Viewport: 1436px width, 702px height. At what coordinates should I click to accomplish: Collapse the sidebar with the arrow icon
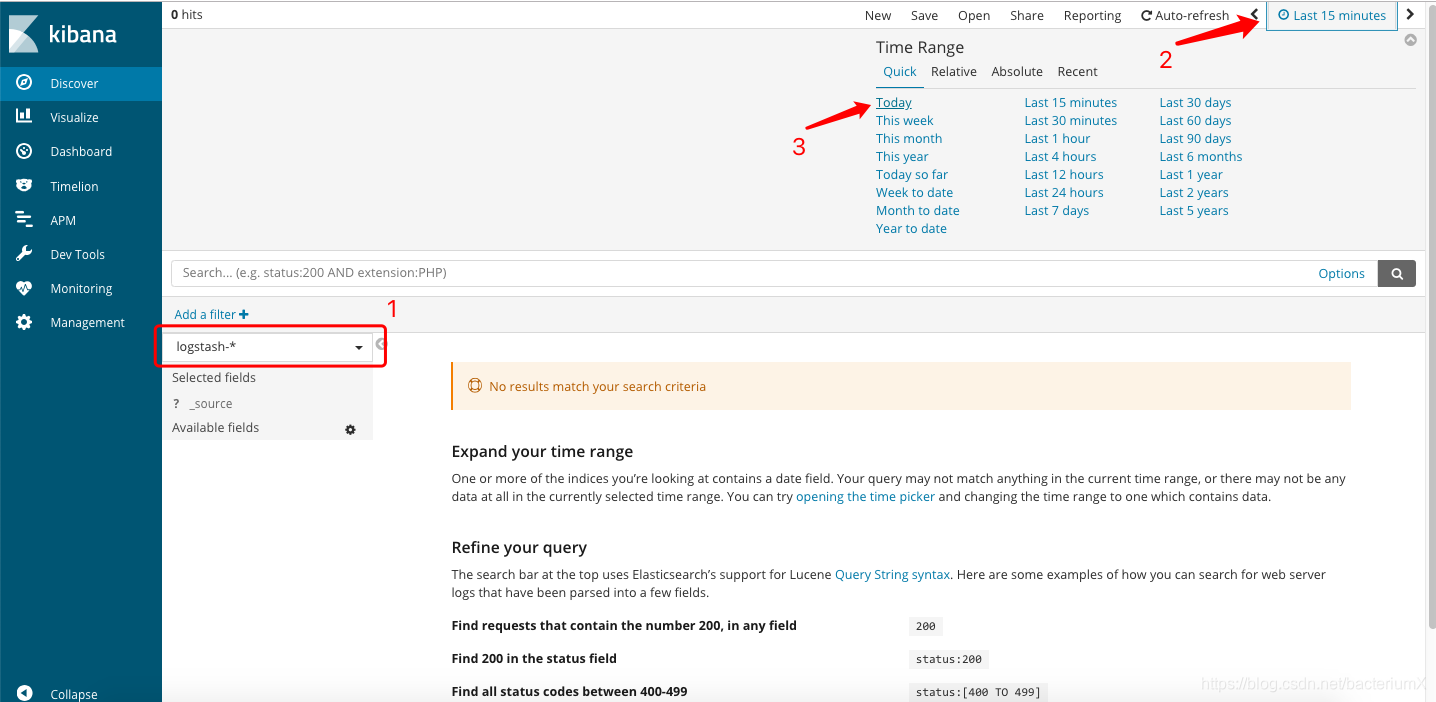(x=25, y=693)
